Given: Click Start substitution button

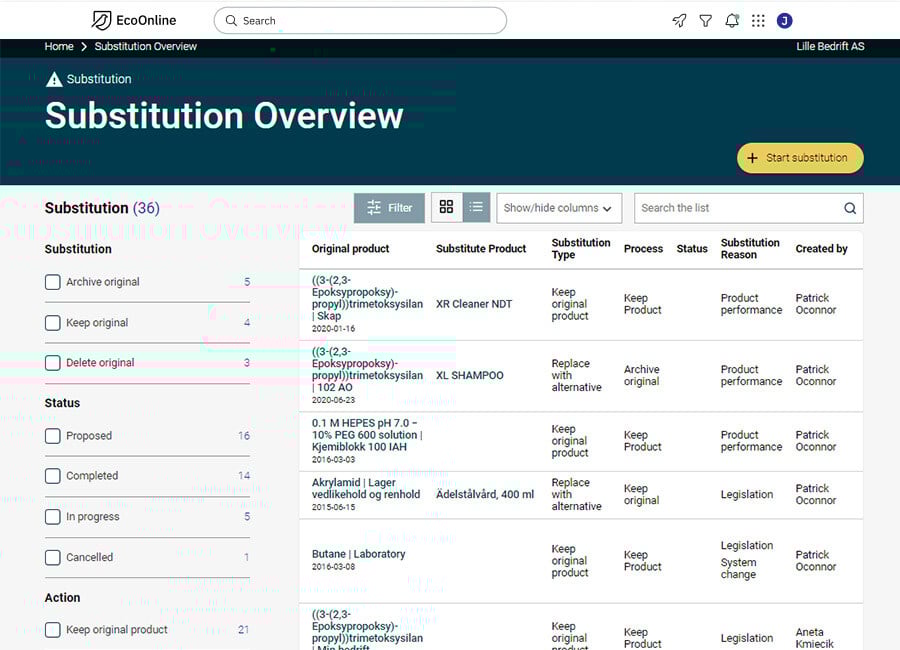Looking at the screenshot, I should tap(800, 158).
